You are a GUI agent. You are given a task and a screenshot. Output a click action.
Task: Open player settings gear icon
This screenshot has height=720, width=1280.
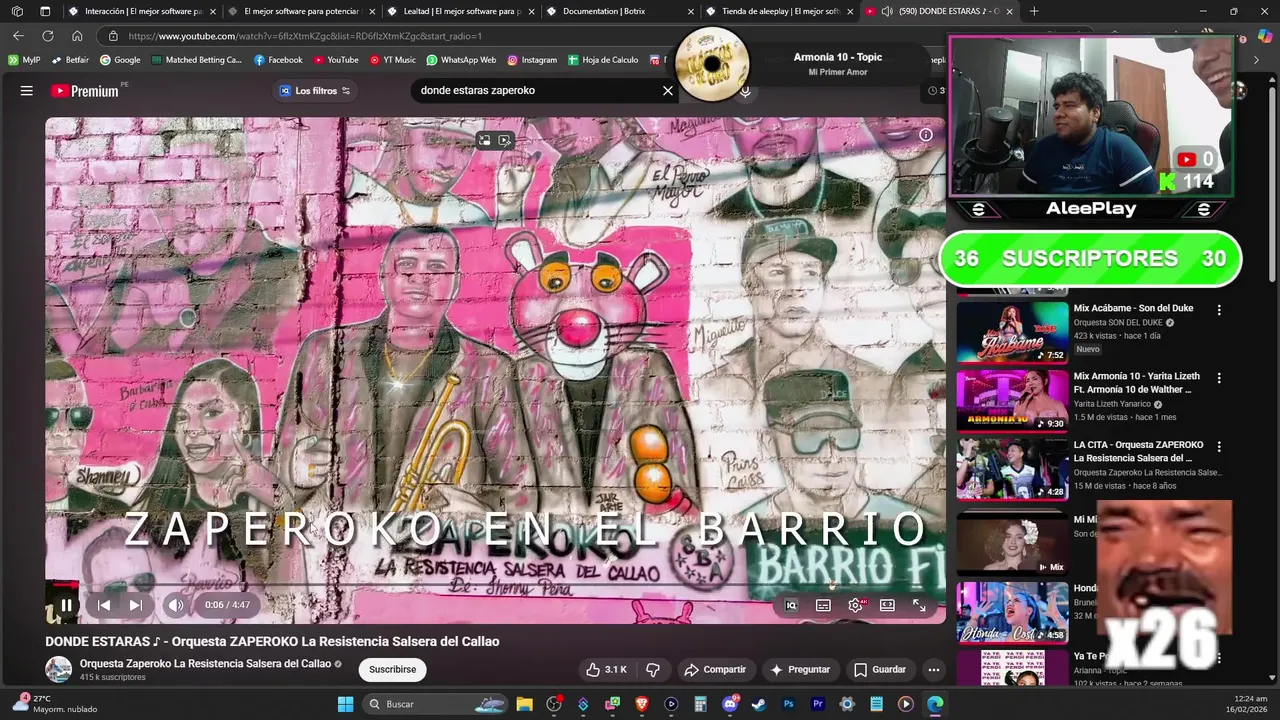[855, 605]
